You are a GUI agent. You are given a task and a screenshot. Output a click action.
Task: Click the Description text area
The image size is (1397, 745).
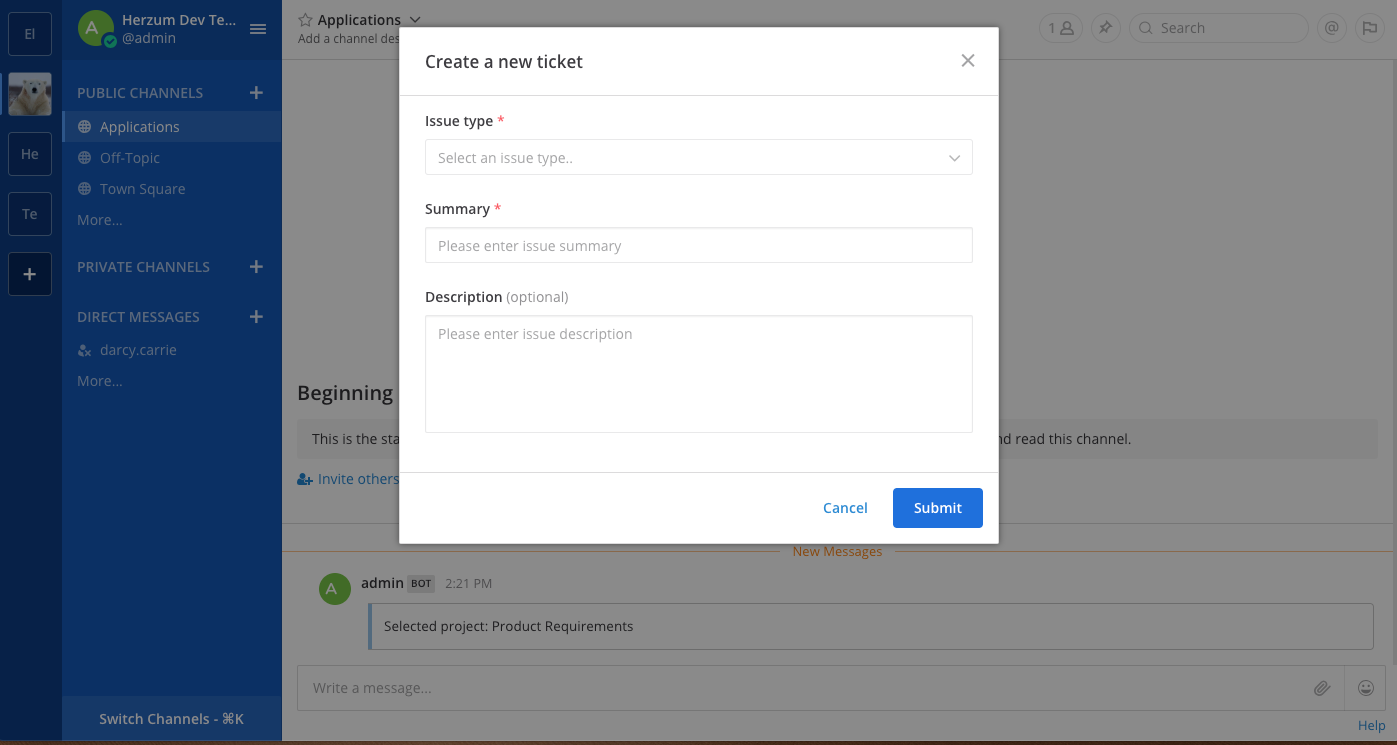[698, 374]
